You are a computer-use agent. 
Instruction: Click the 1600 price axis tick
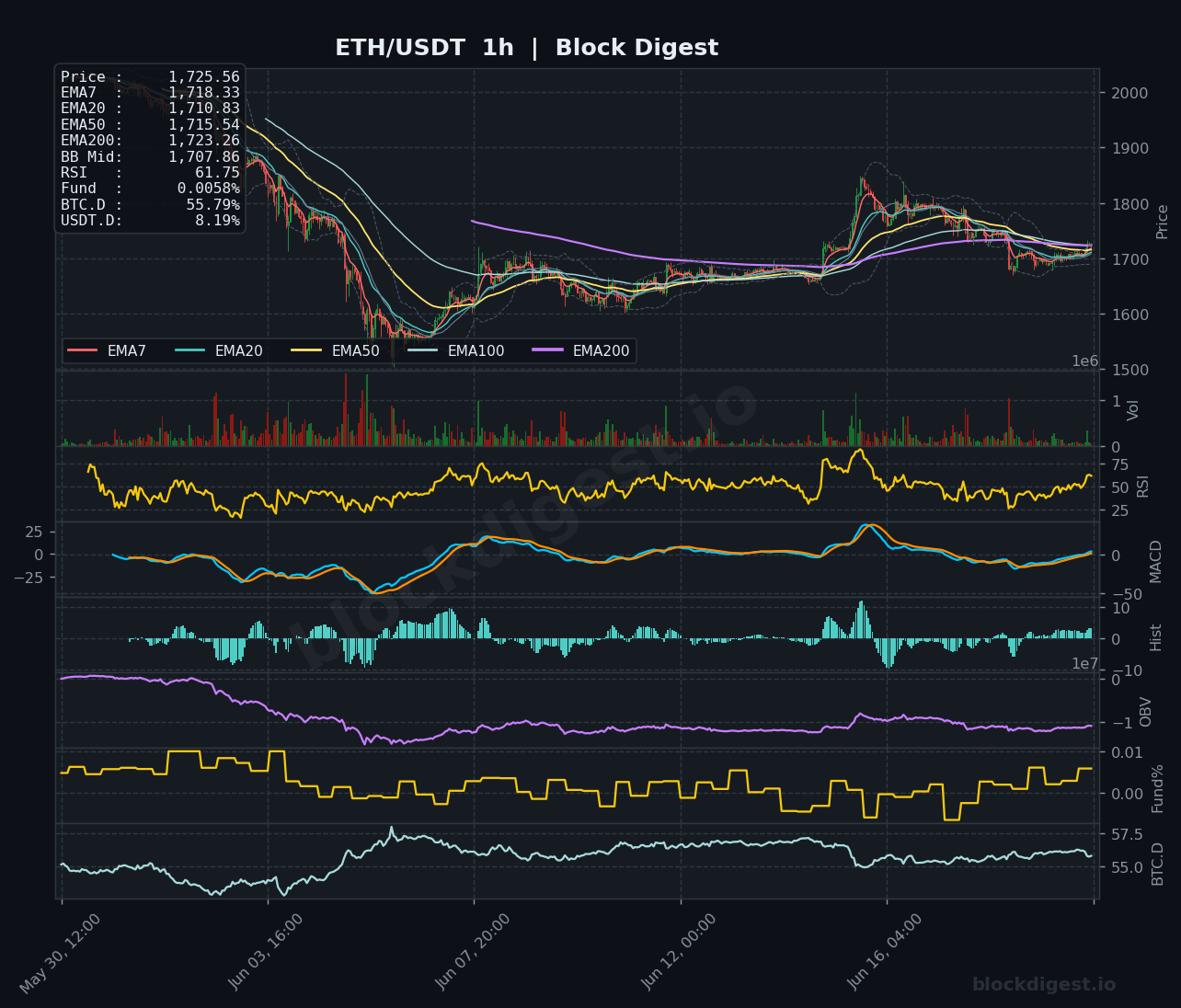point(1128,315)
